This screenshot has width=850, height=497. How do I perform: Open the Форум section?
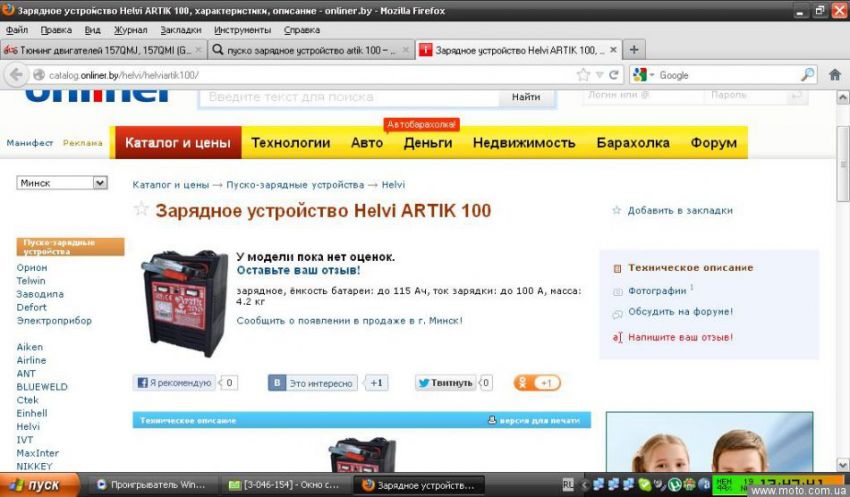(x=713, y=143)
